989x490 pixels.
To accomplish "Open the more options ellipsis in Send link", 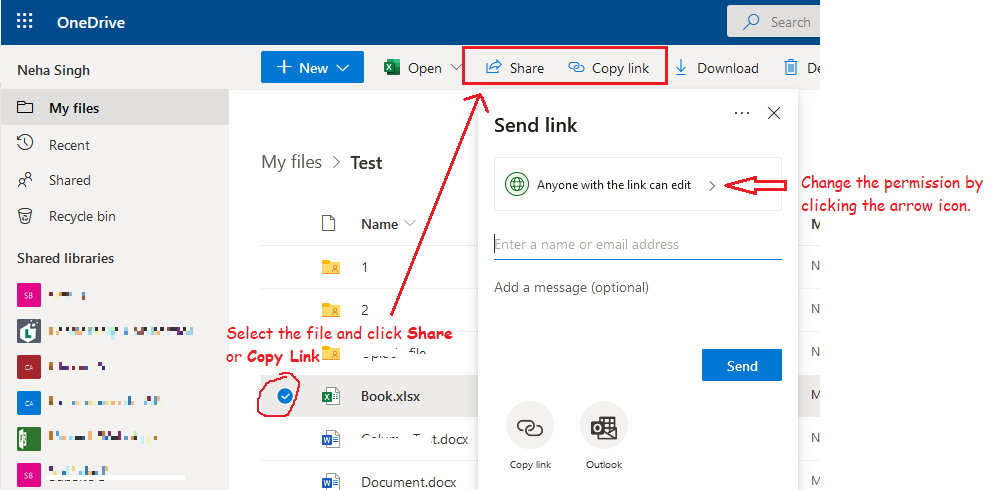I will coord(742,113).
